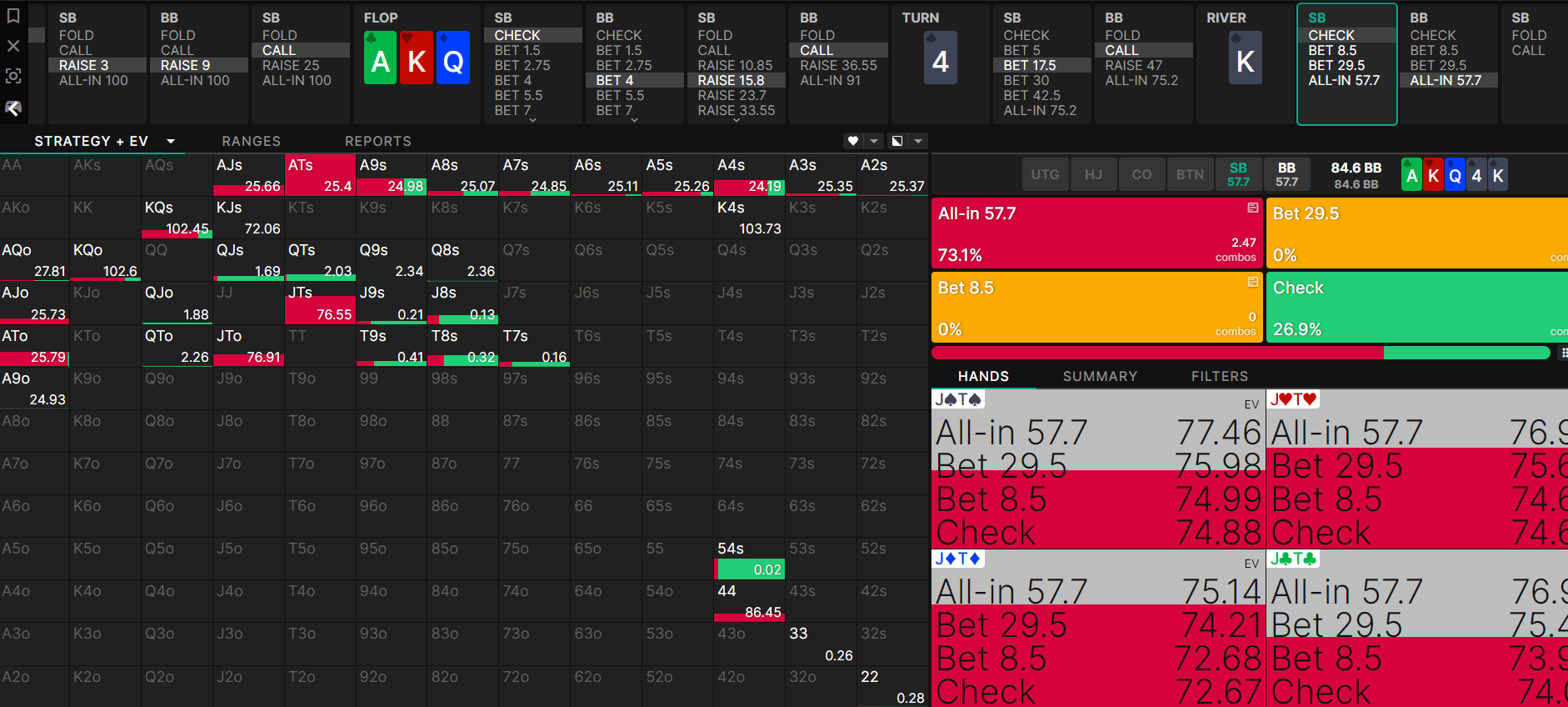This screenshot has width=1568, height=707.
Task: Toggle the SB 57.7 position button
Action: (1238, 174)
